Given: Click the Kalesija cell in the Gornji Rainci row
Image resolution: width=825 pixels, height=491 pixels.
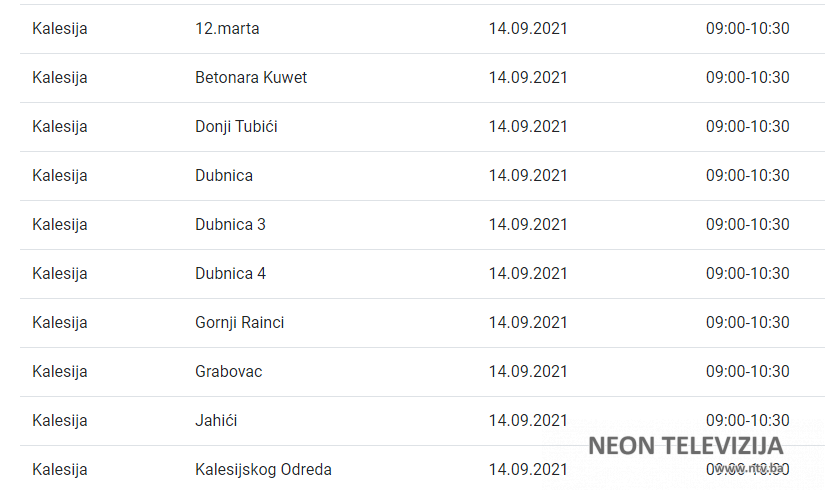Looking at the screenshot, I should click(x=60, y=323).
